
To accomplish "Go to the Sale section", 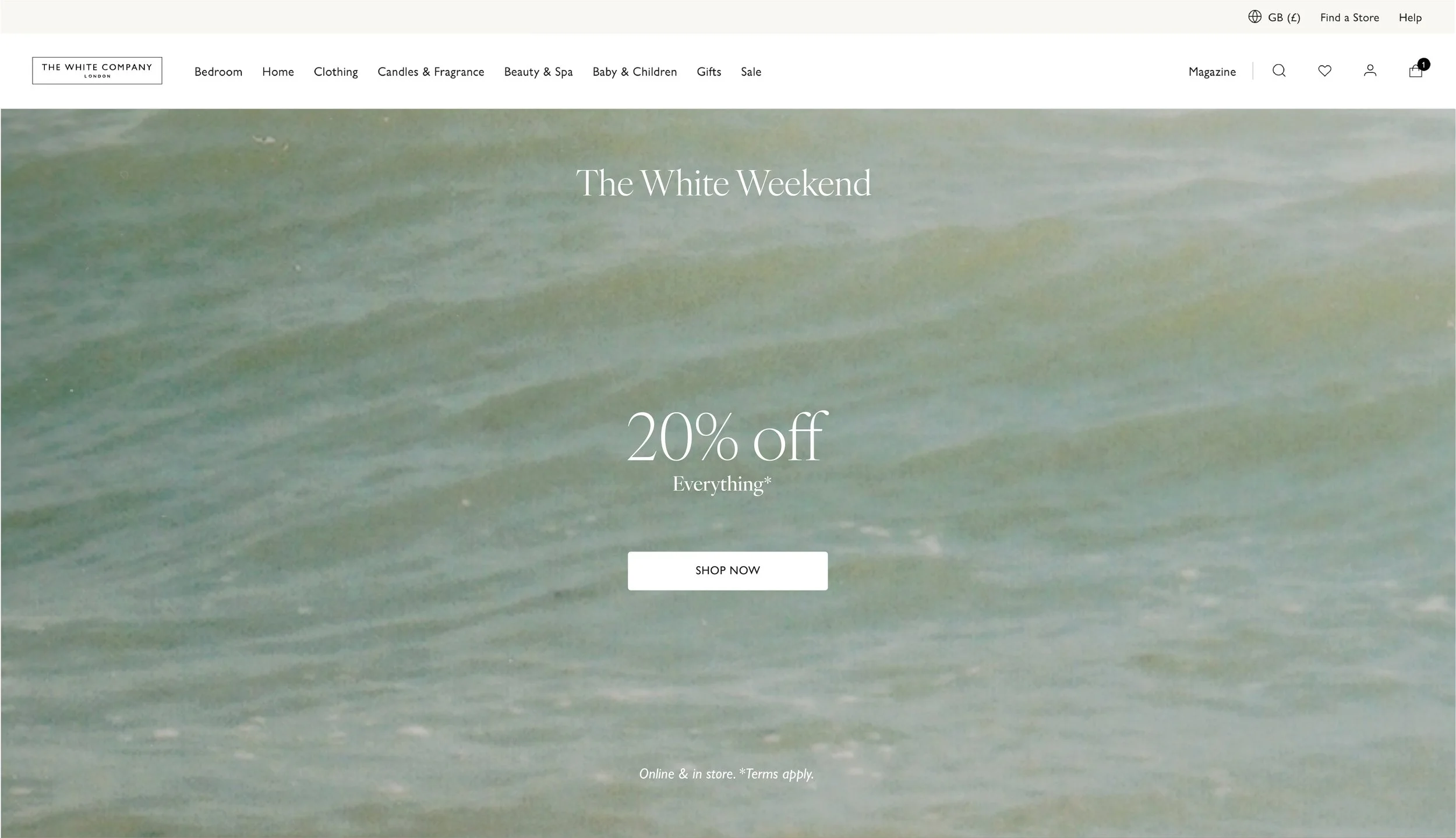I will pos(751,72).
